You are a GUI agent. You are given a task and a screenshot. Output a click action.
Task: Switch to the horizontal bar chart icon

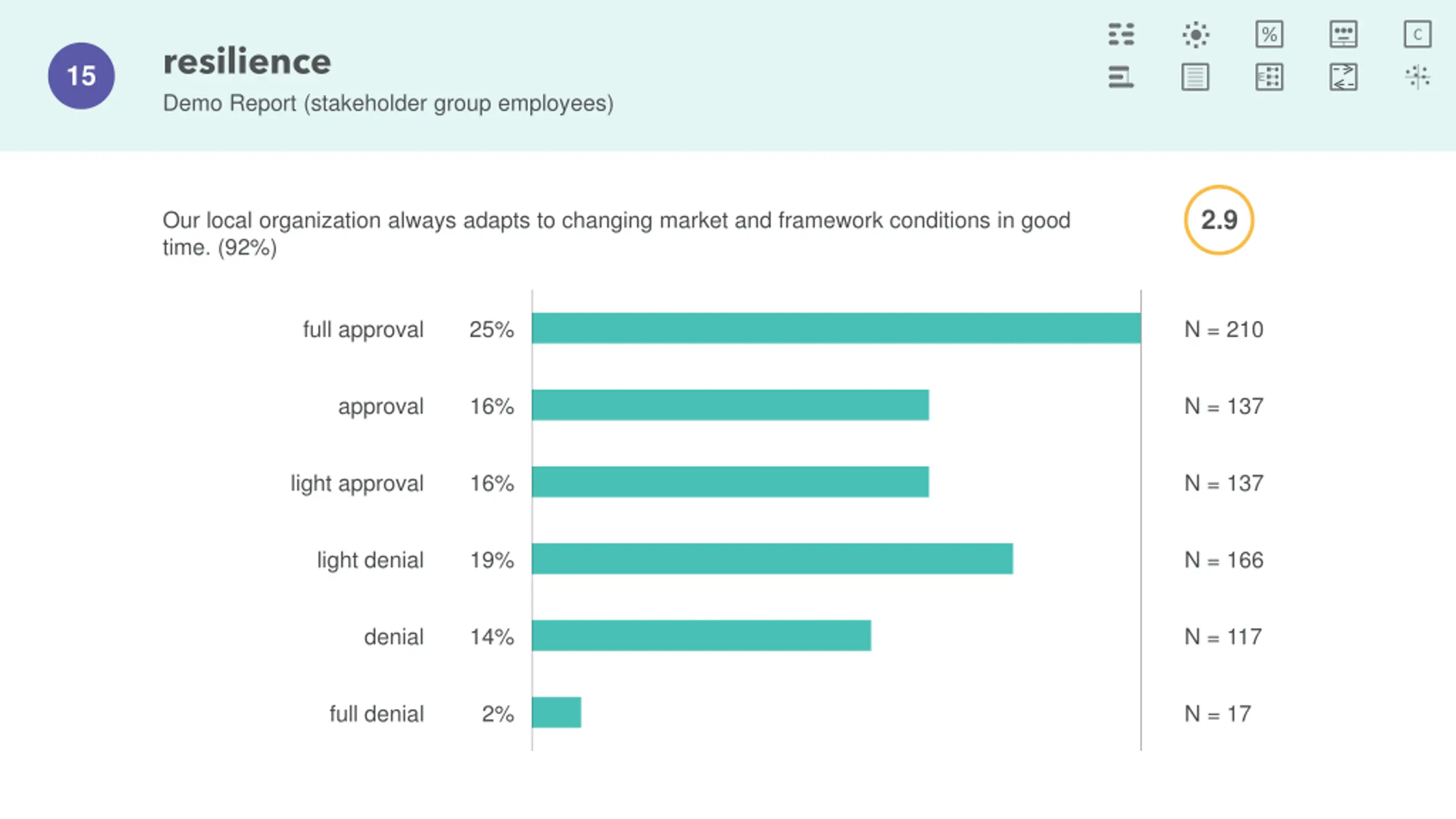coord(1121,77)
